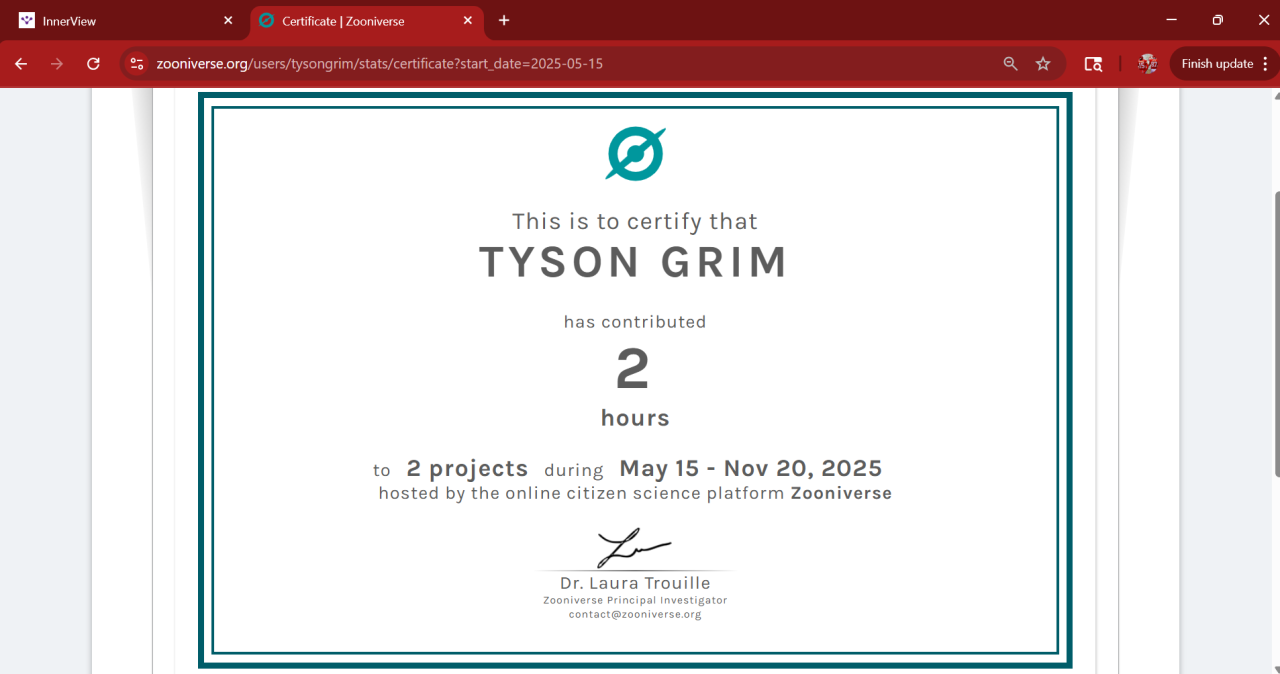This screenshot has height=674, width=1280.
Task: Click the TYSON GRIM name text
Action: pyautogui.click(x=634, y=262)
